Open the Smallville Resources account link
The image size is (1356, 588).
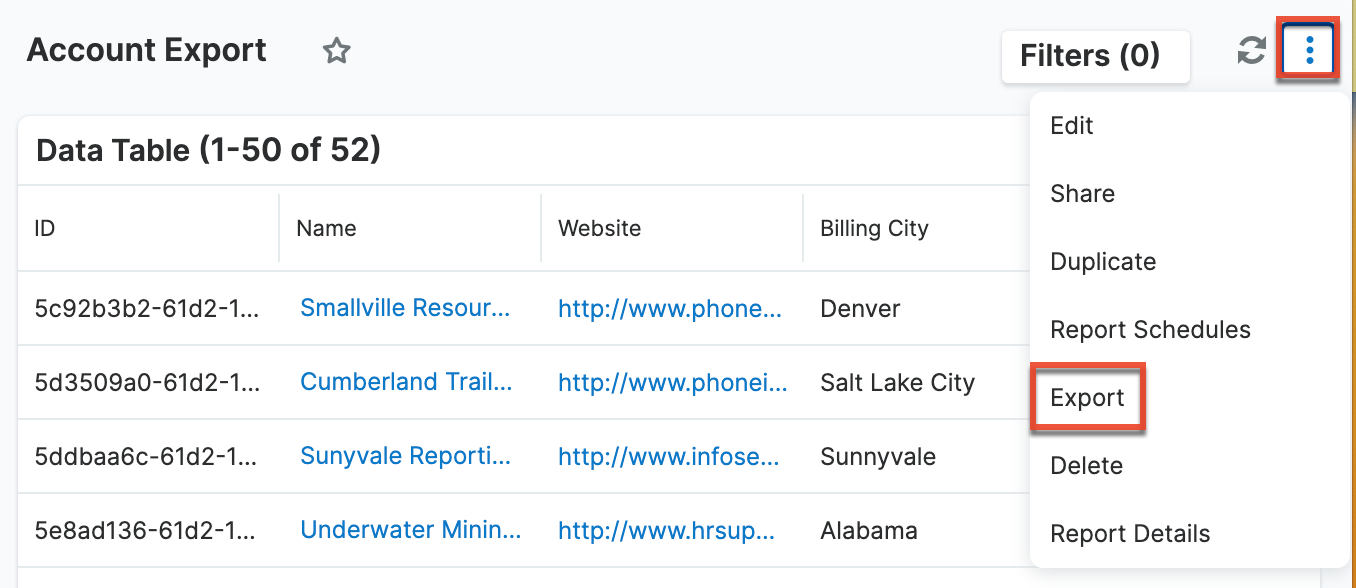coord(405,308)
